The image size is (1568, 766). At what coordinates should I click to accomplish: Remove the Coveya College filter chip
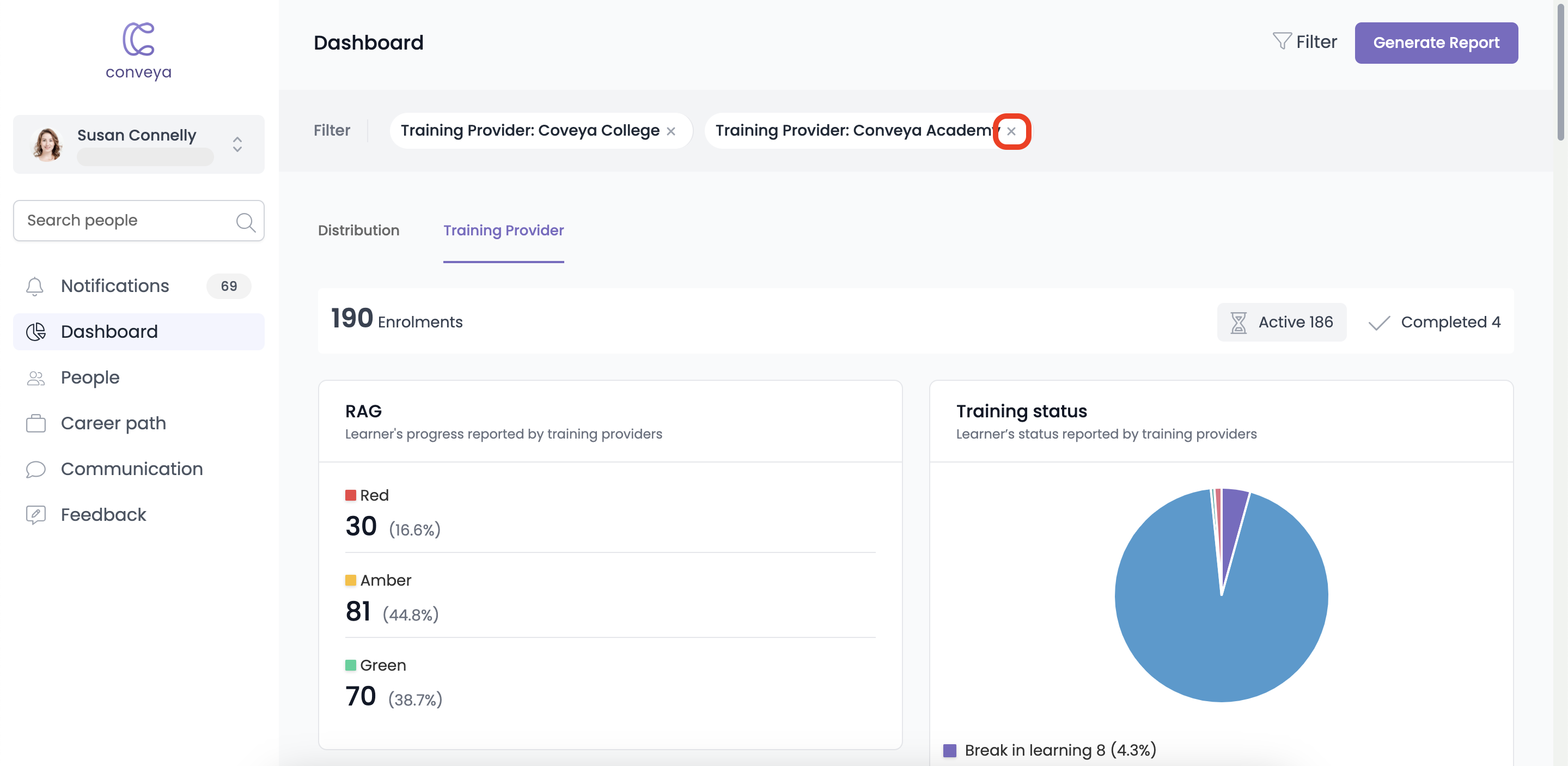[671, 131]
